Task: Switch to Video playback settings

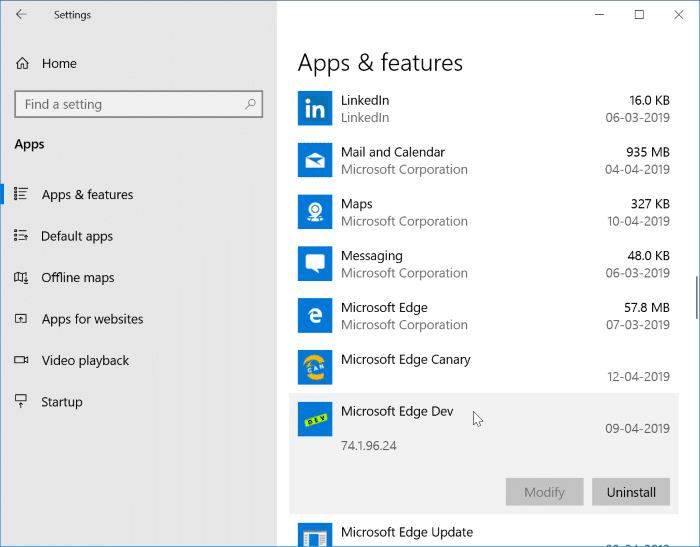Action: coord(85,360)
